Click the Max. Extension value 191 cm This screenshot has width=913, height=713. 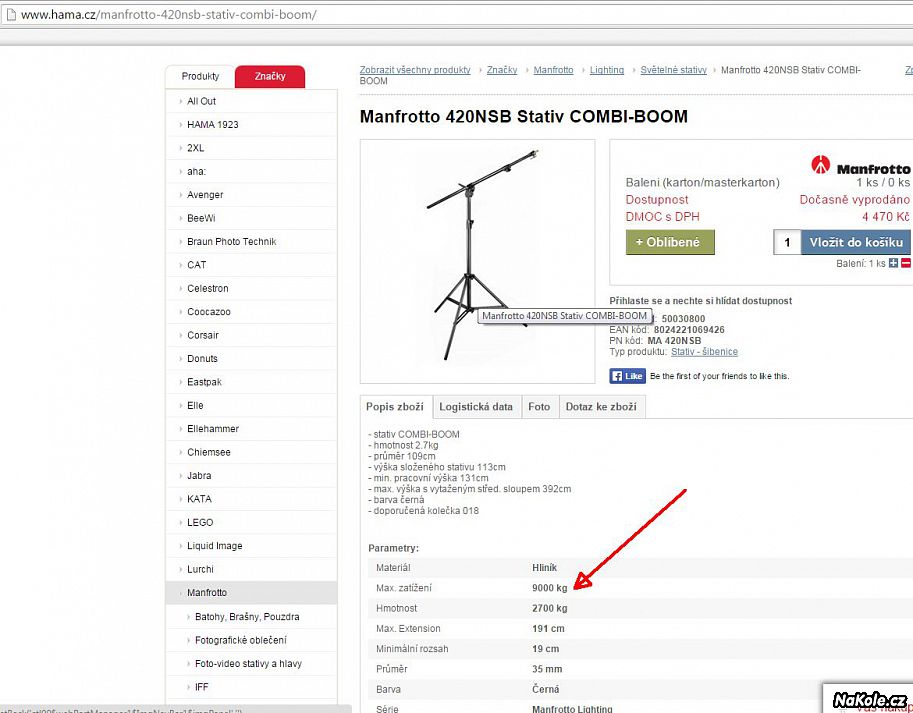coord(548,629)
